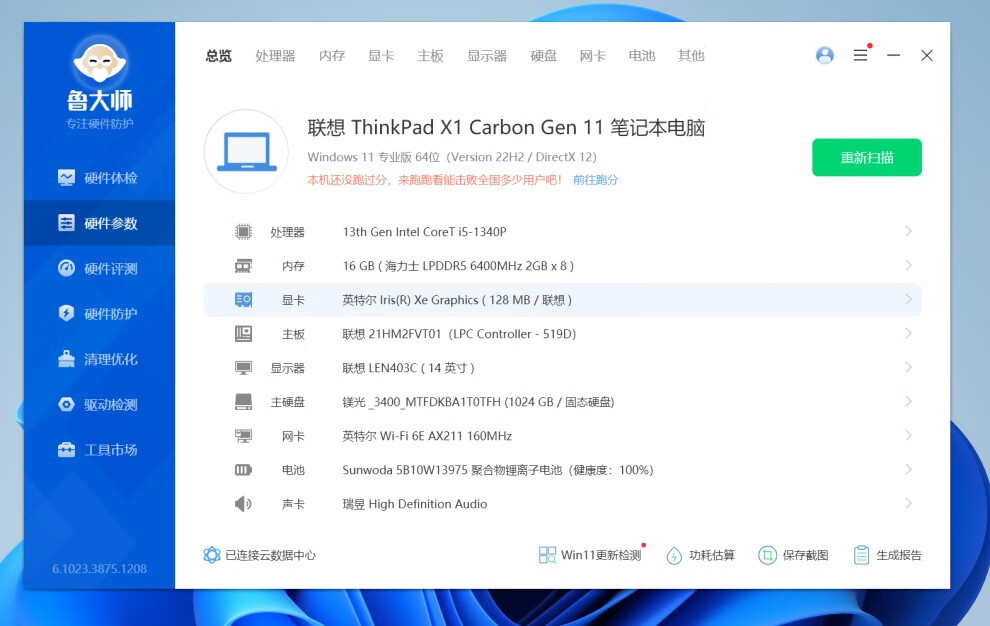Click the battery icon
Viewport: 990px width, 626px height.
click(x=243, y=470)
